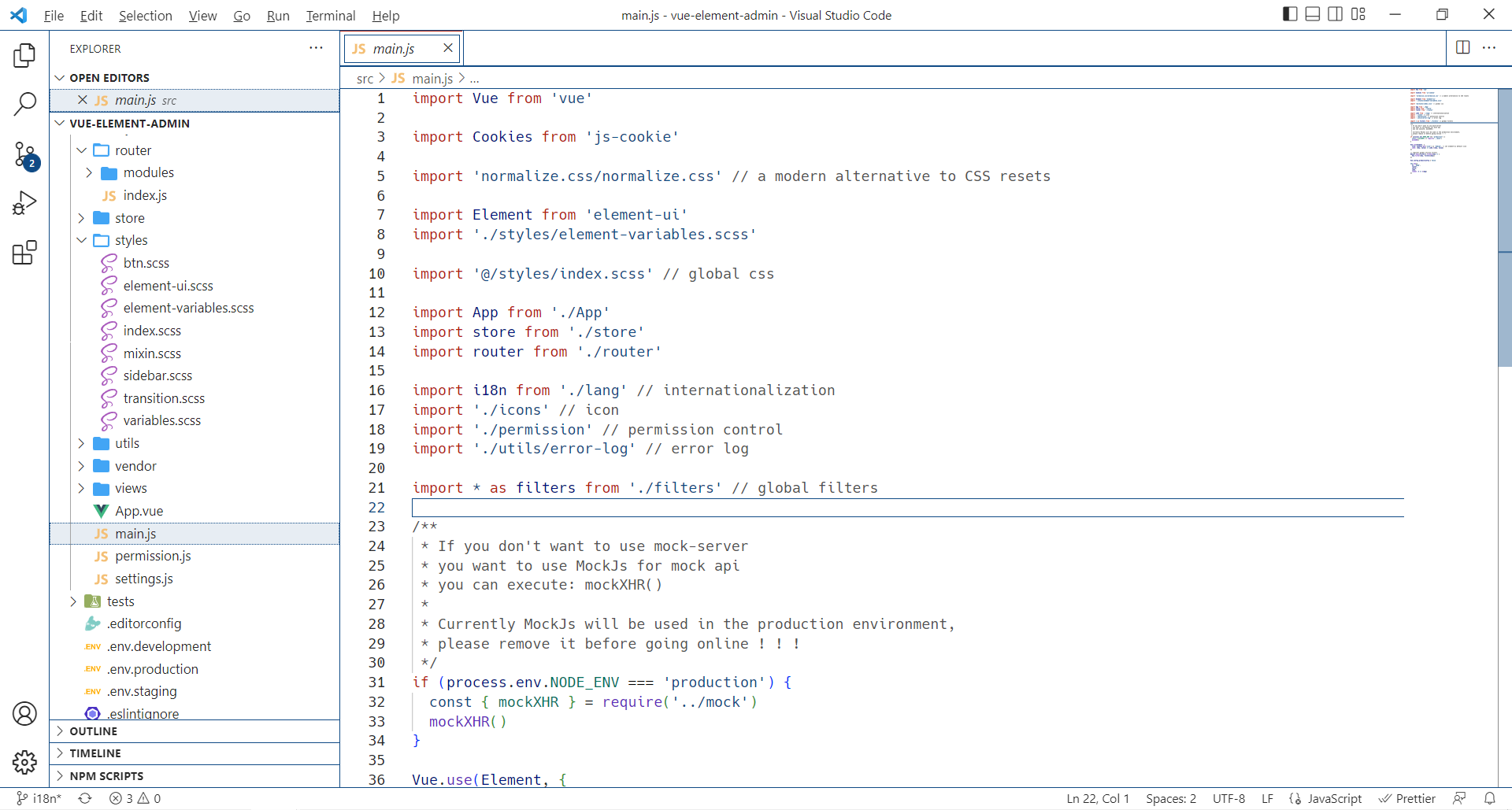Click the split editor right icon

coord(1462,48)
